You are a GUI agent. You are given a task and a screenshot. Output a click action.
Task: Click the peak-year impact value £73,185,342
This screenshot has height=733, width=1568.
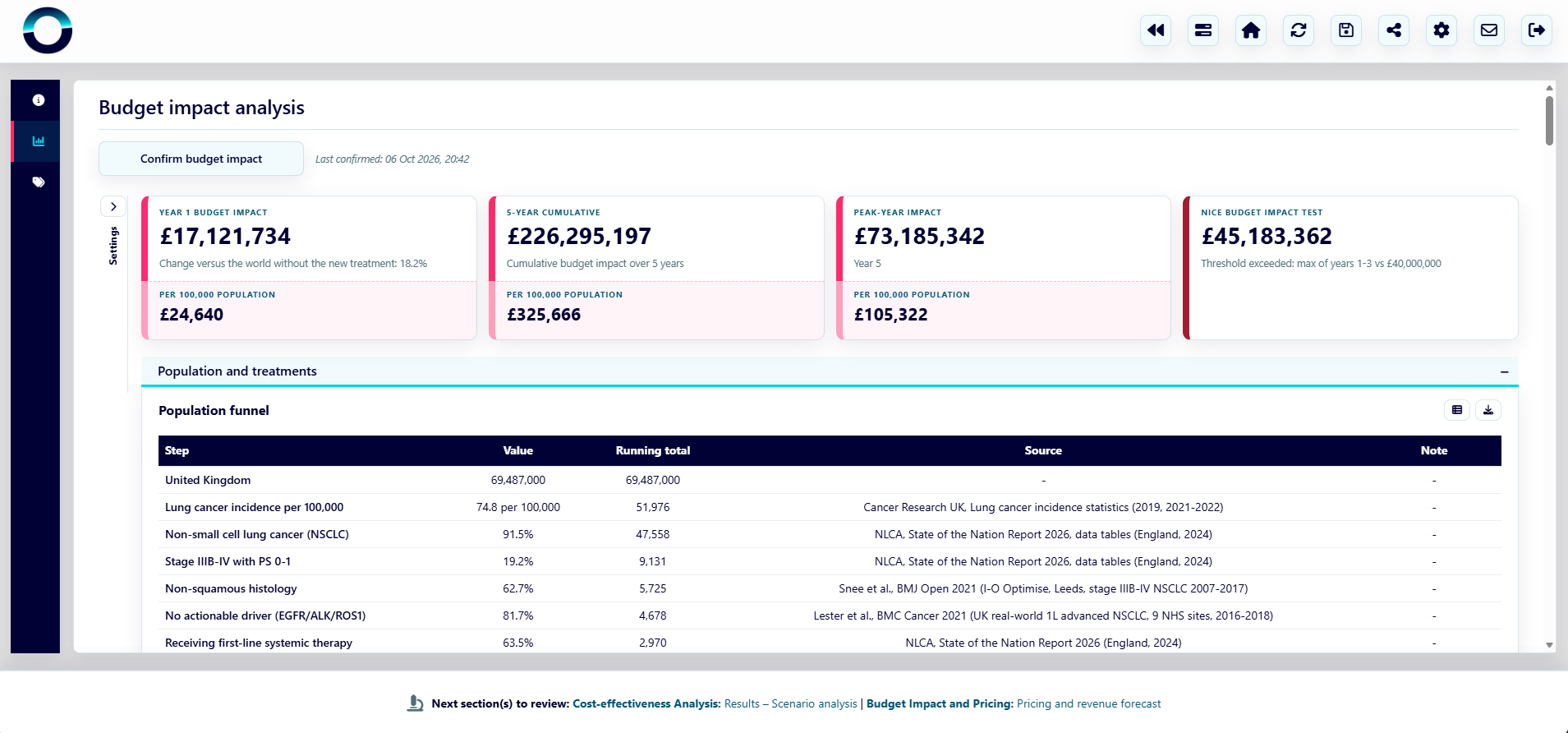[919, 237]
